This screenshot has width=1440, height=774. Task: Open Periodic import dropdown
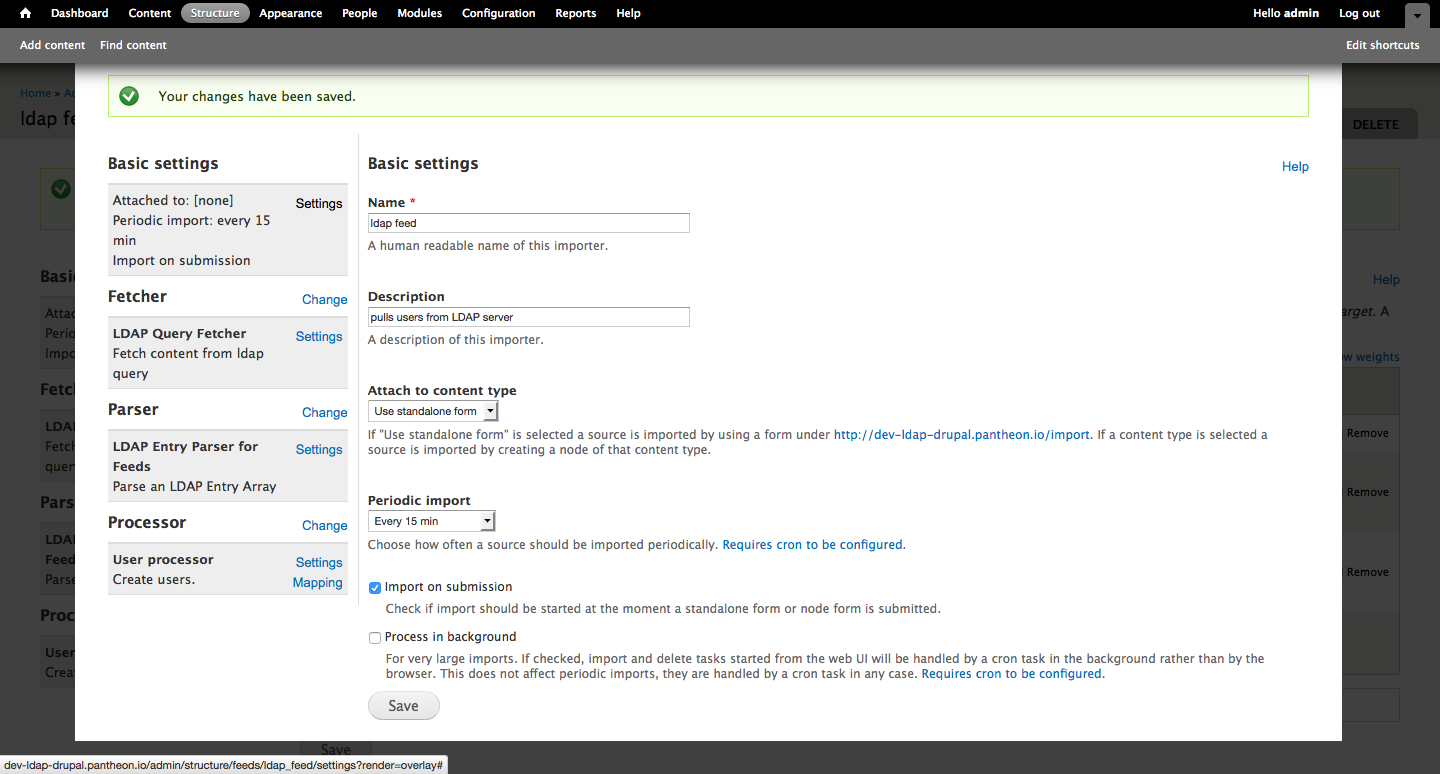[432, 521]
